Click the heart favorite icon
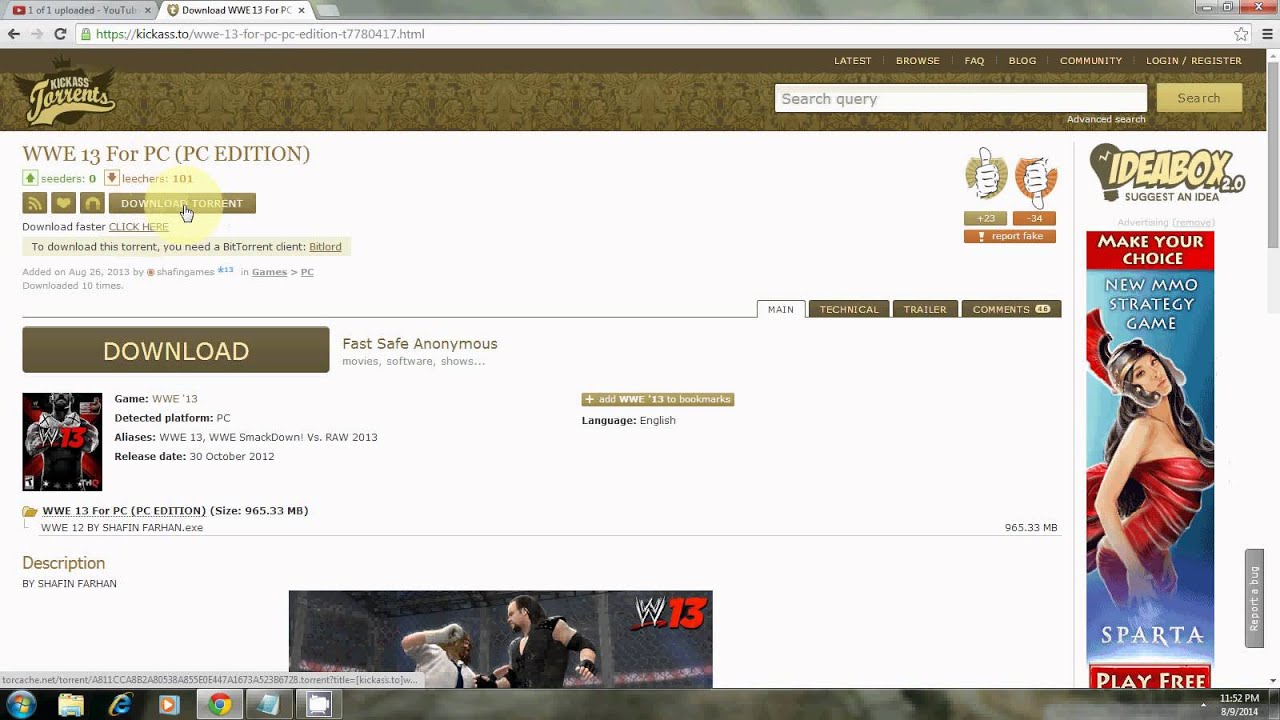This screenshot has height=720, width=1280. pyautogui.click(x=63, y=203)
